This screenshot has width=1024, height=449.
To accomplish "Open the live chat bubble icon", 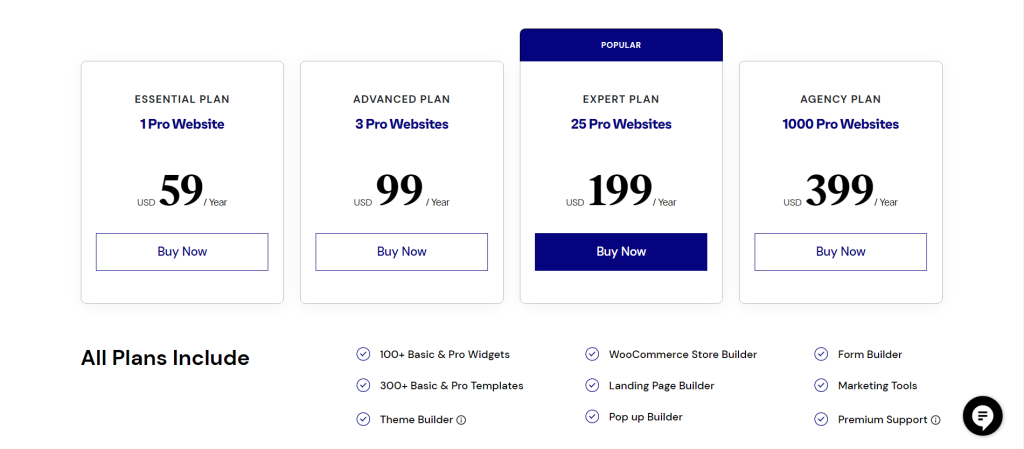I will (982, 416).
